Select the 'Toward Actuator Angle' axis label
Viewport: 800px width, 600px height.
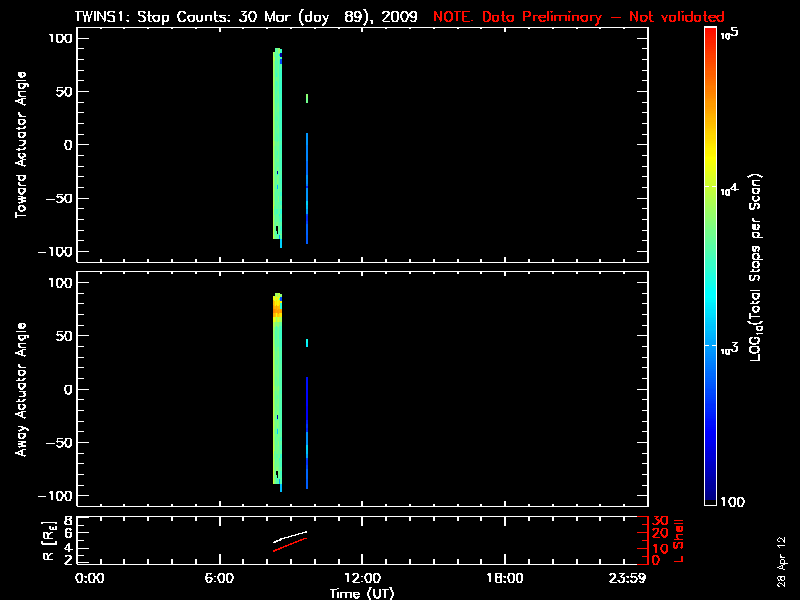(x=21, y=145)
